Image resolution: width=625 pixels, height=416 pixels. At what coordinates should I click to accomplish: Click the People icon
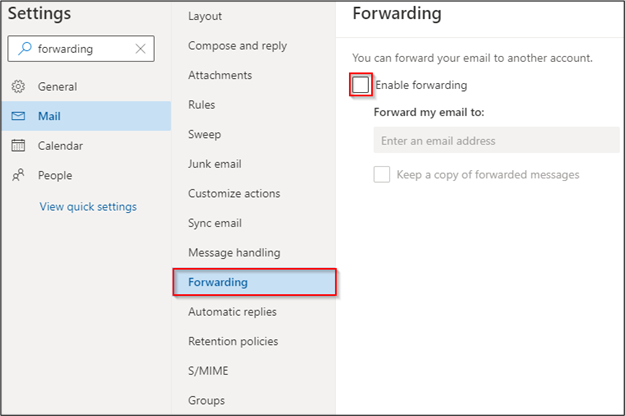point(18,175)
